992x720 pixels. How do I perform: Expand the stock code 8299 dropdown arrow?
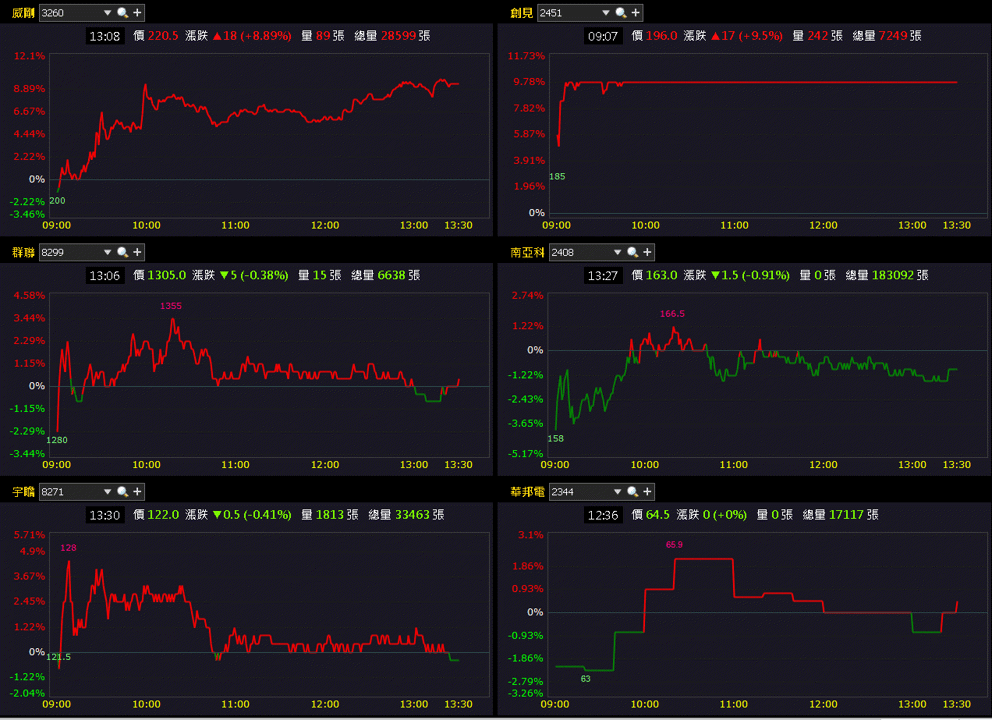pyautogui.click(x=108, y=252)
